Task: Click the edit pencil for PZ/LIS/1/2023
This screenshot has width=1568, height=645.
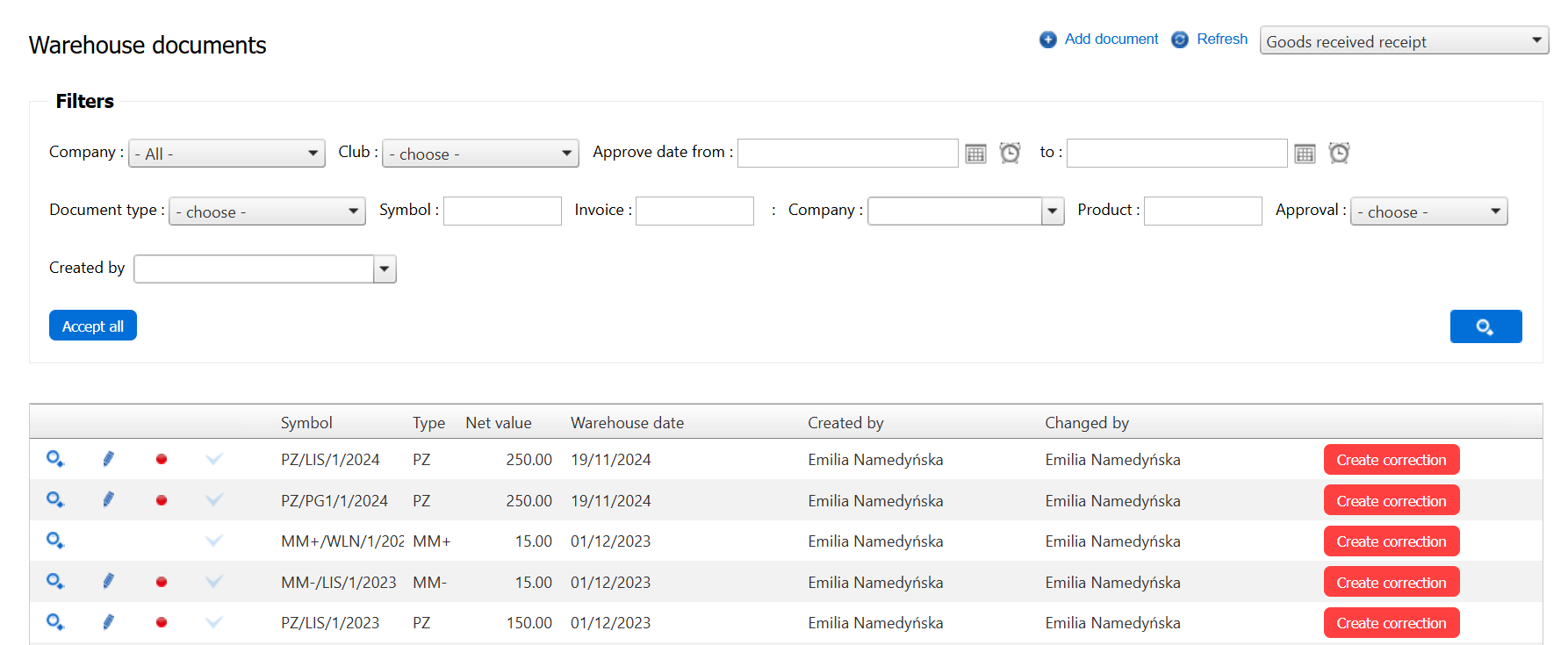Action: (108, 622)
